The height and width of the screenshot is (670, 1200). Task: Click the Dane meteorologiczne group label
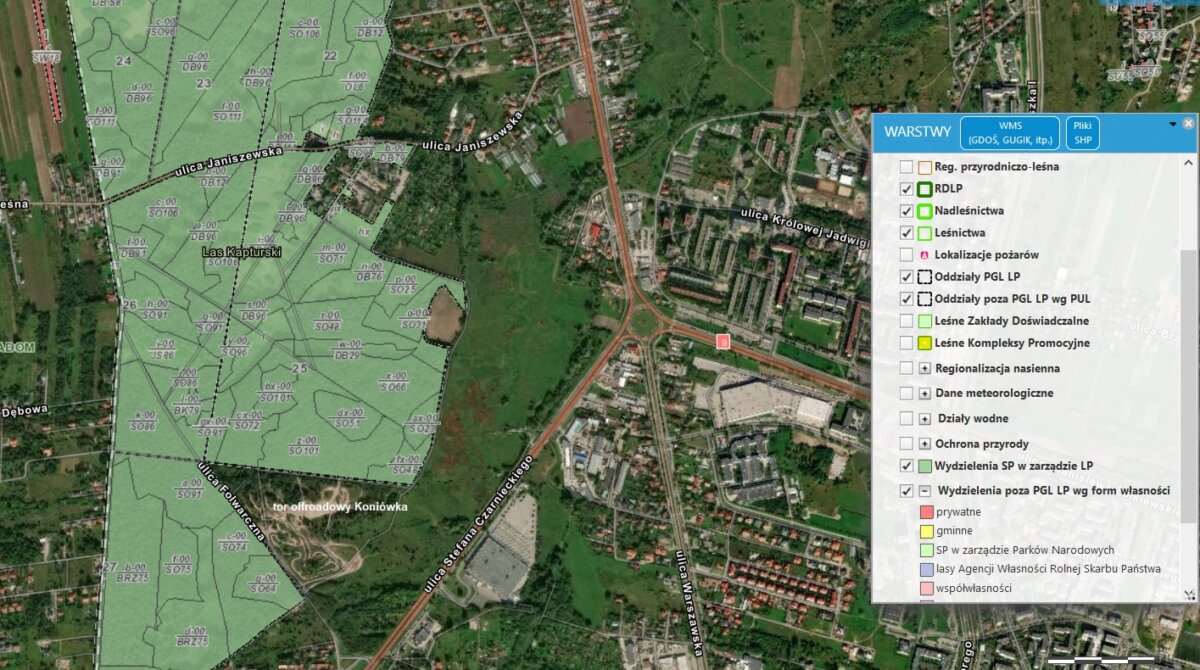click(994, 393)
